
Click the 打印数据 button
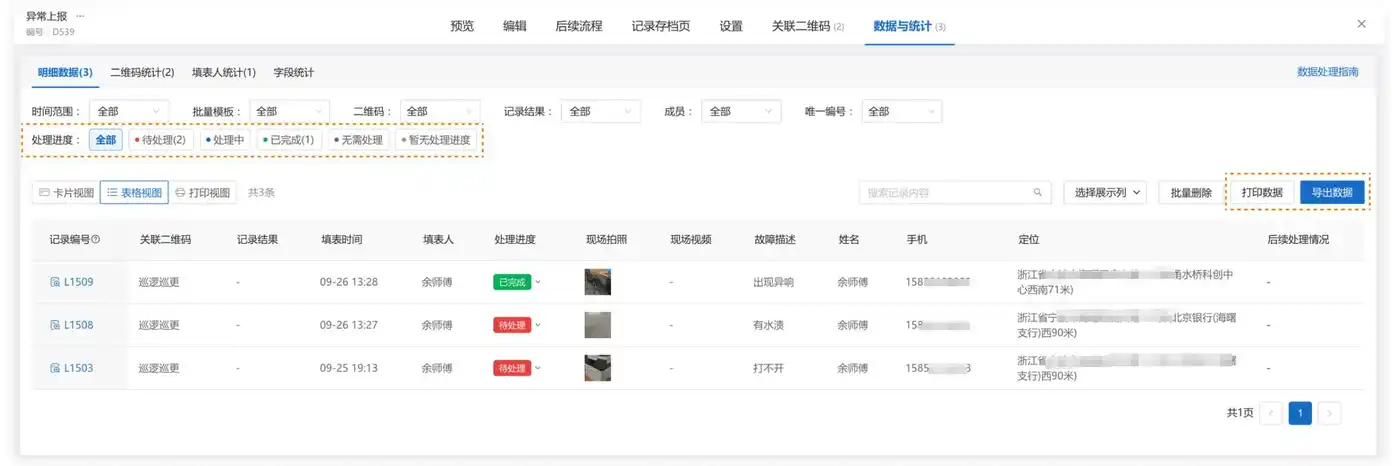pos(1262,192)
